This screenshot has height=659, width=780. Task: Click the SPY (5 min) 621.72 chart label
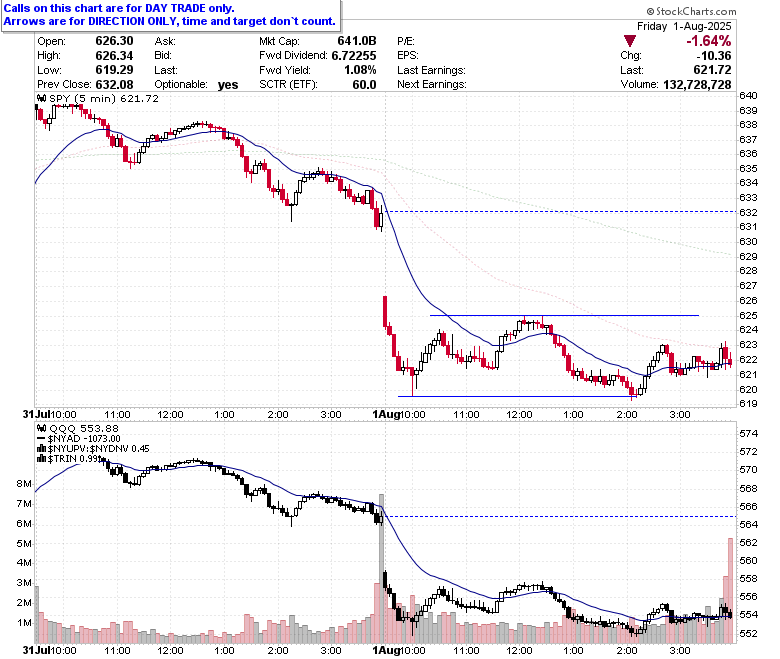coord(103,98)
